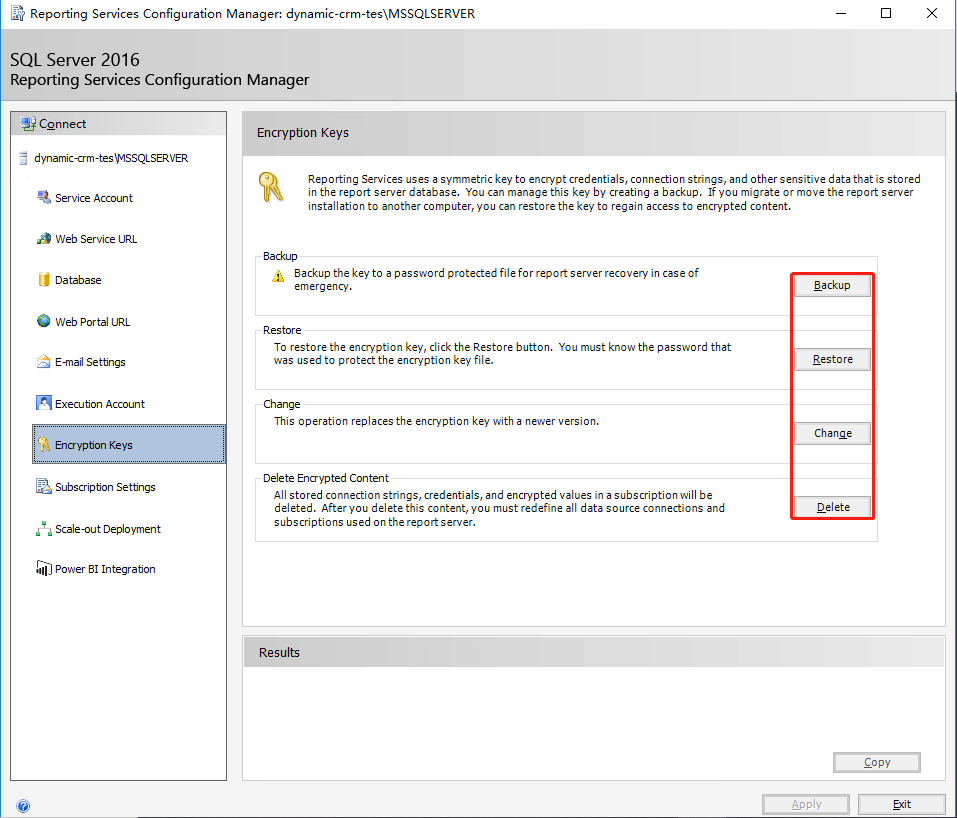This screenshot has width=957, height=818.
Task: Click the Service Account icon
Action: 44,197
